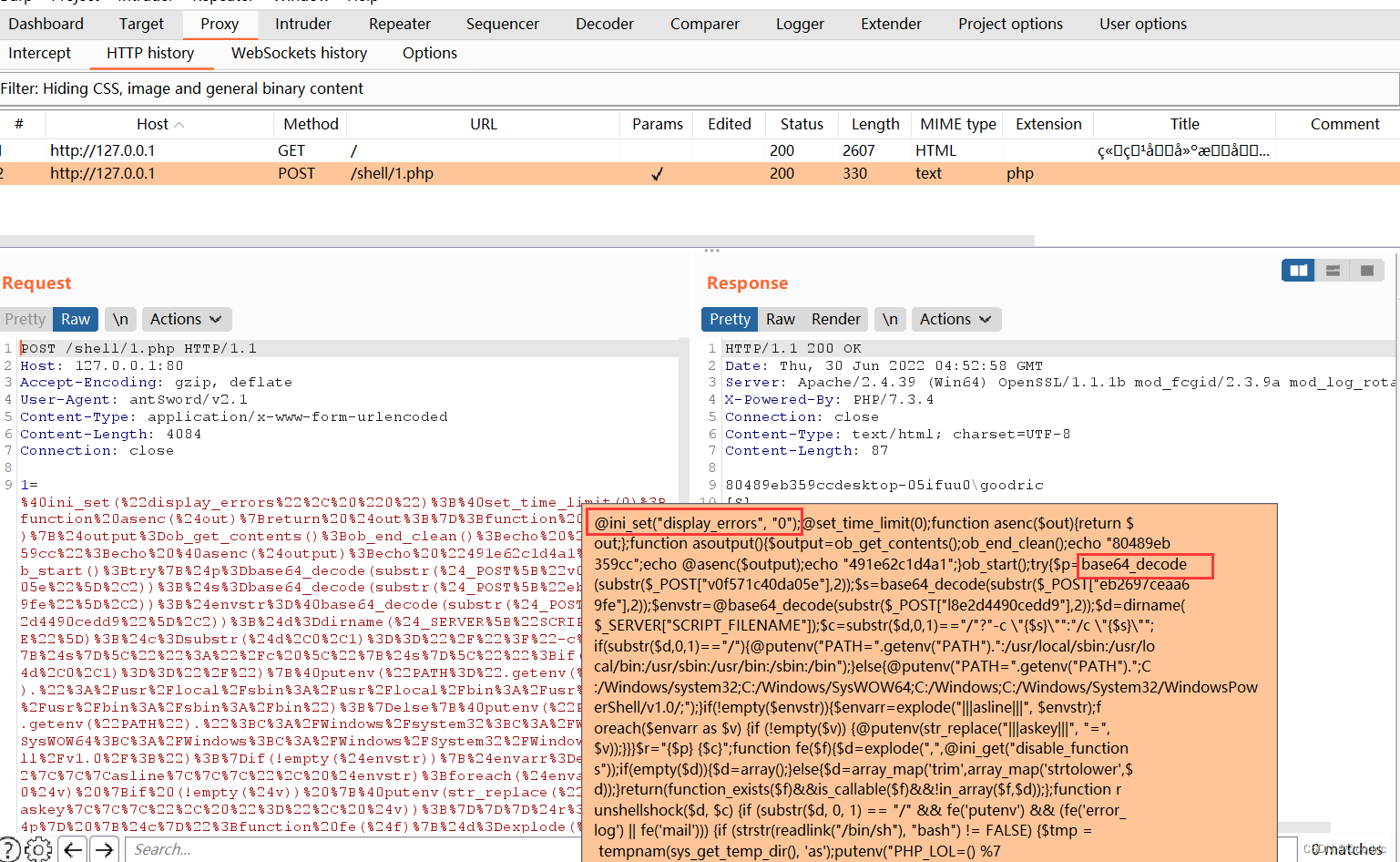Open the Sequencer tab
Screen dimensions: 1400x862
pyautogui.click(x=503, y=24)
